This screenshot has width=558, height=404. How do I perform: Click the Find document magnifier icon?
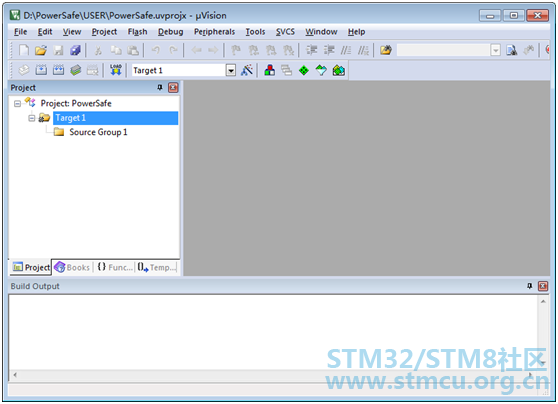(x=512, y=50)
